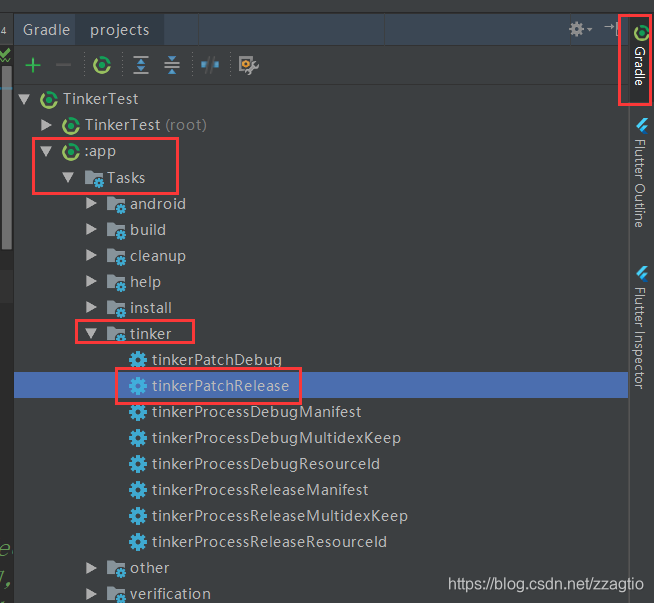Select the TinkerTest root project label
The width and height of the screenshot is (654, 603).
point(101,99)
